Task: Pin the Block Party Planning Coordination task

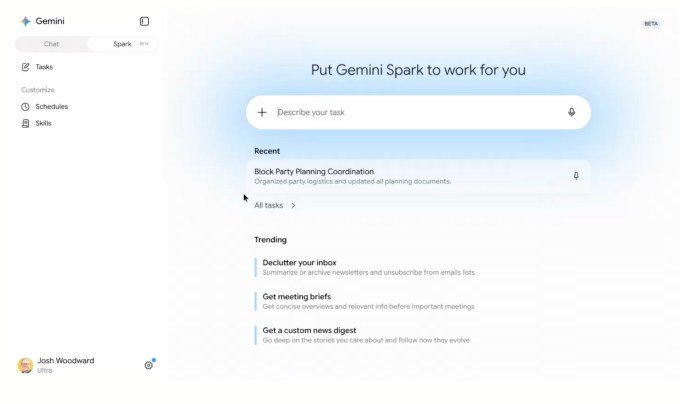Action: [576, 176]
